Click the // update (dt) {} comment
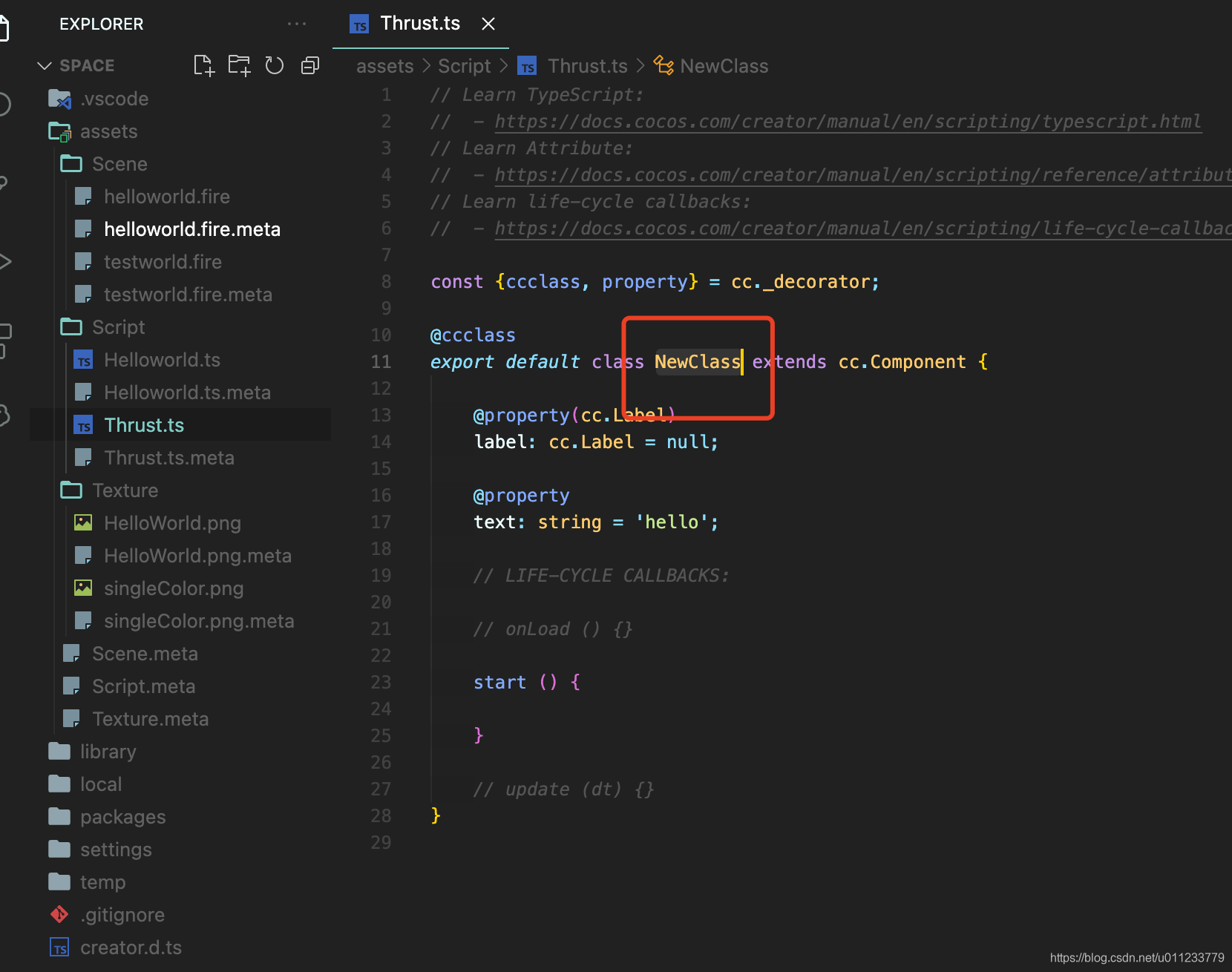Viewport: 1232px width, 972px height. (x=564, y=789)
